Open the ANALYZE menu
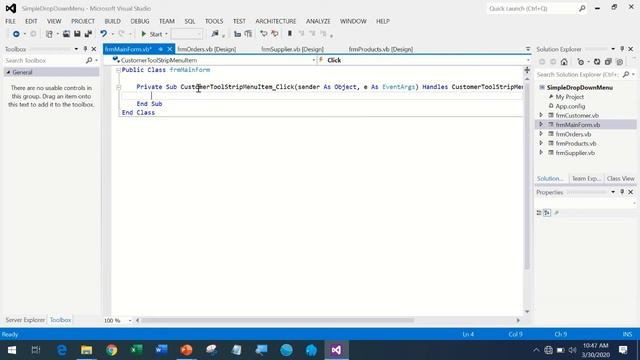The width and height of the screenshot is (640, 360). (318, 21)
